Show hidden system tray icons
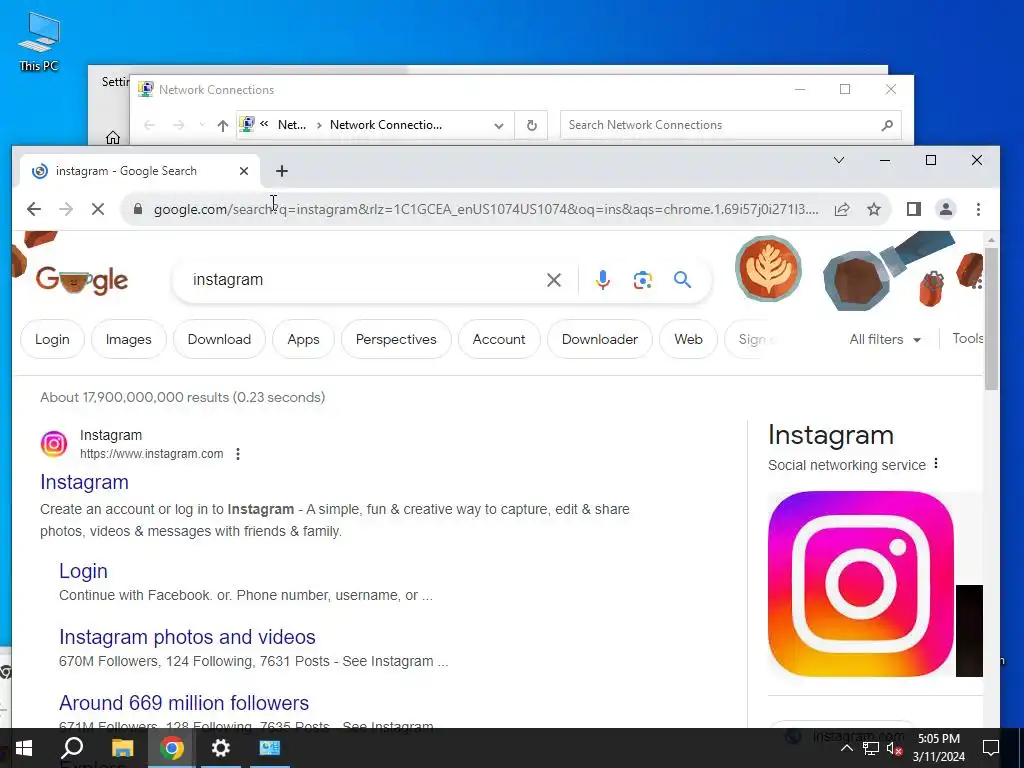This screenshot has height=768, width=1024. click(x=846, y=748)
